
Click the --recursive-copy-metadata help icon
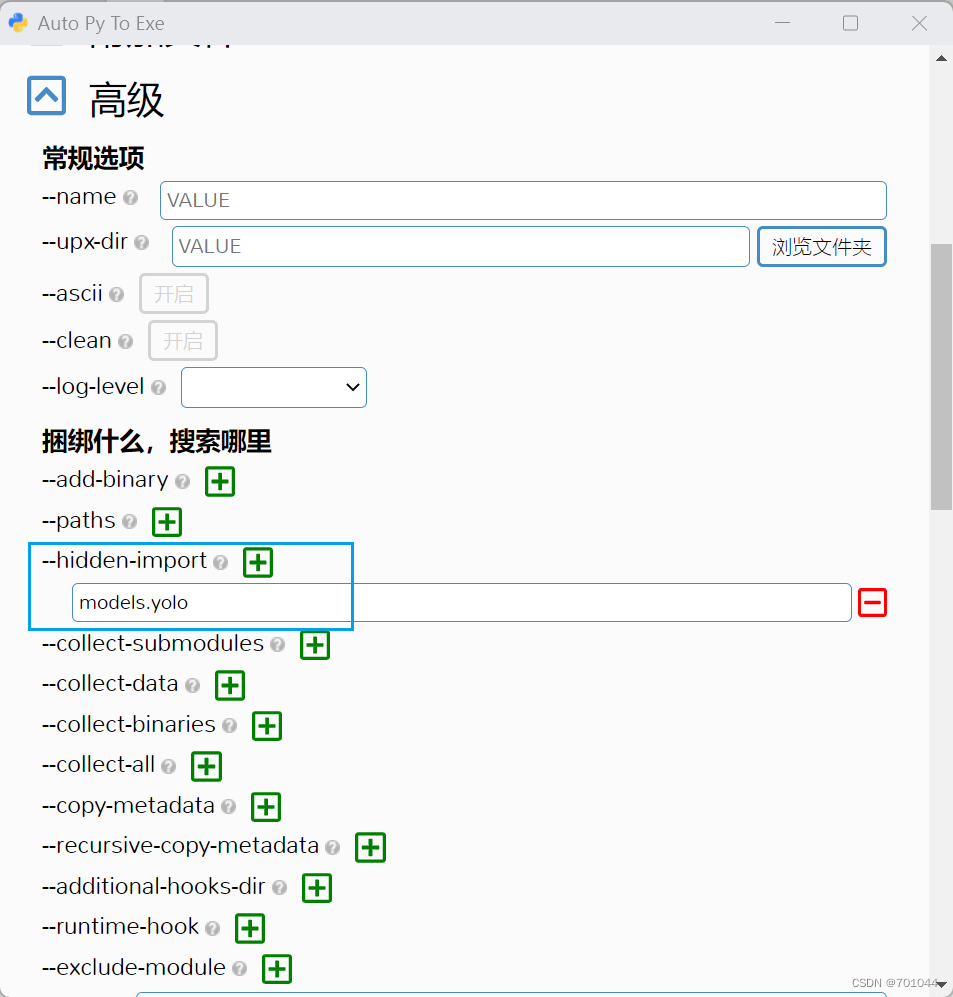click(333, 847)
